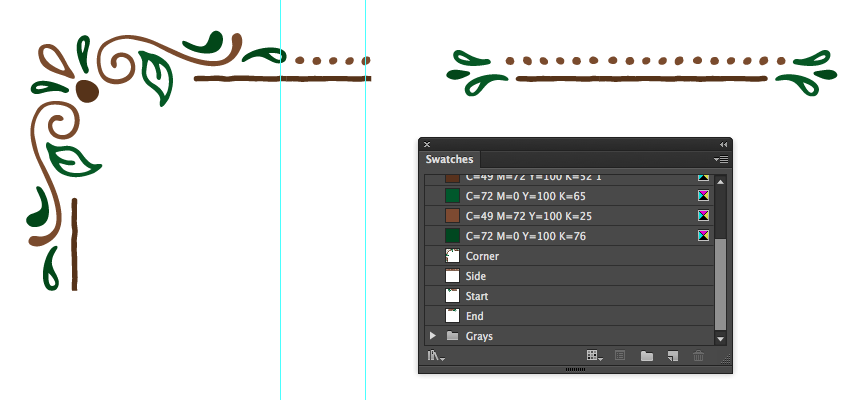Pick the brown C=49 M=72 Y=100 K=25 swatch
This screenshot has width=858, height=400.
[569, 216]
